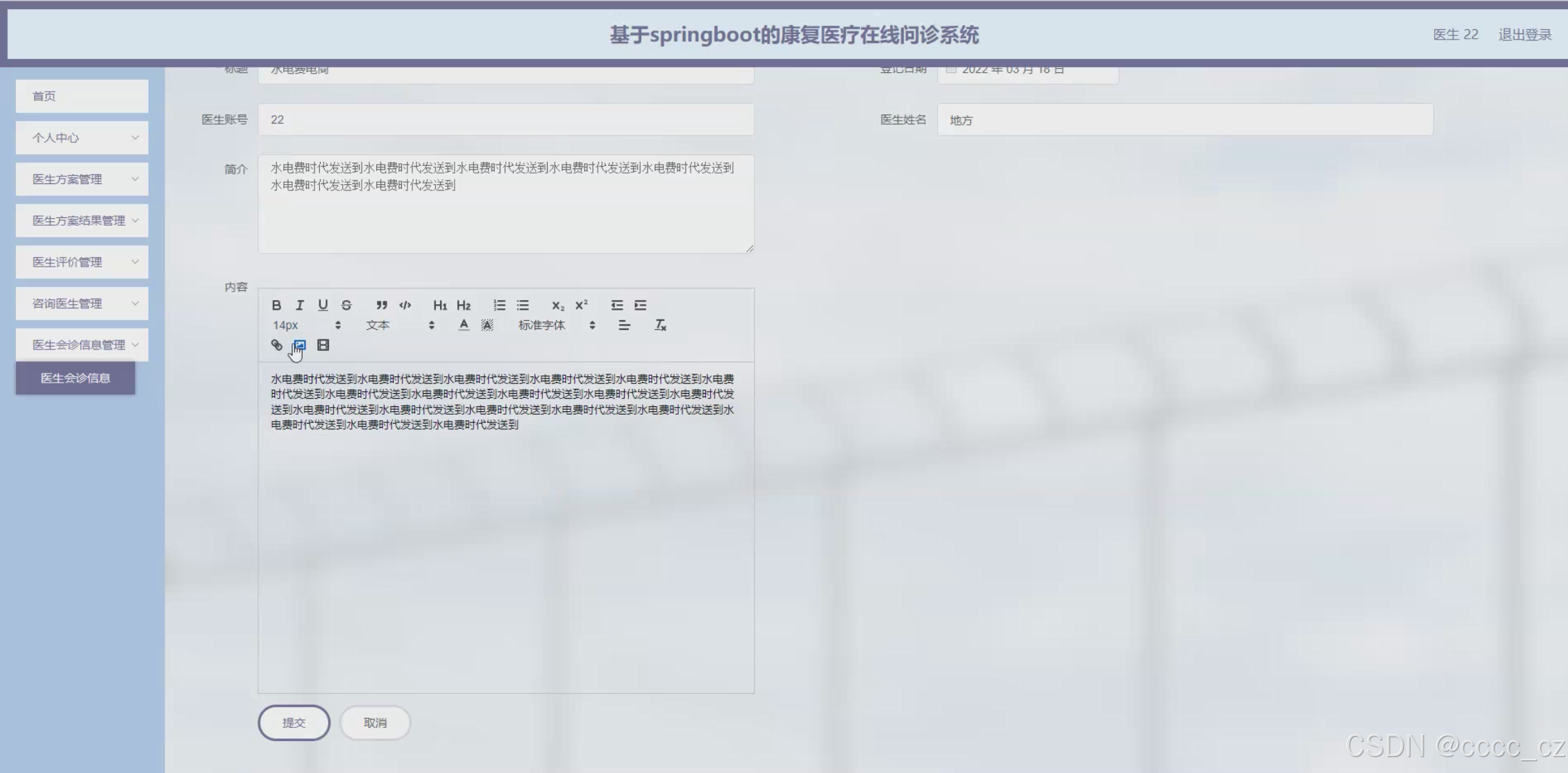The width and height of the screenshot is (1568, 773).
Task: Click the 提交 submit button
Action: click(294, 722)
